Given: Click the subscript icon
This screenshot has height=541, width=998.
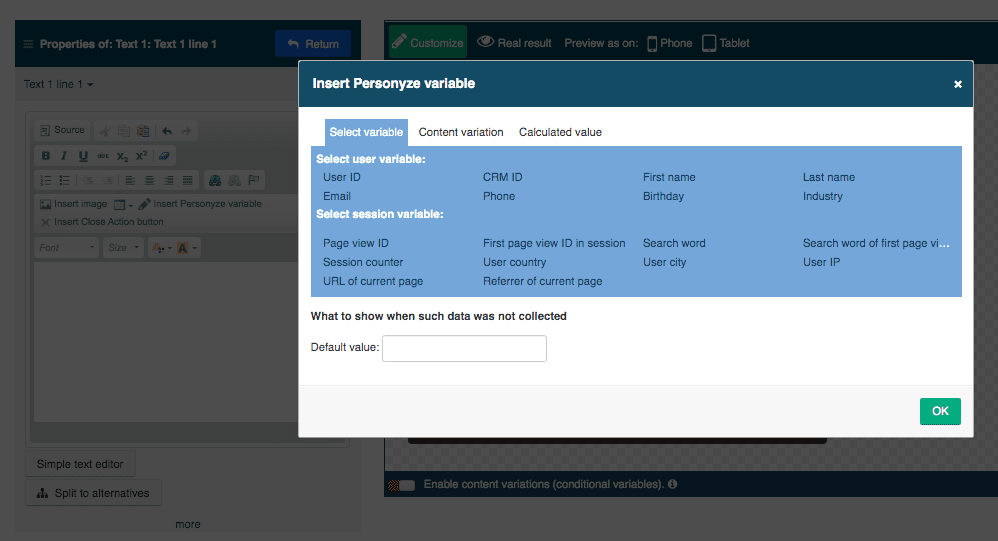Looking at the screenshot, I should 122,156.
